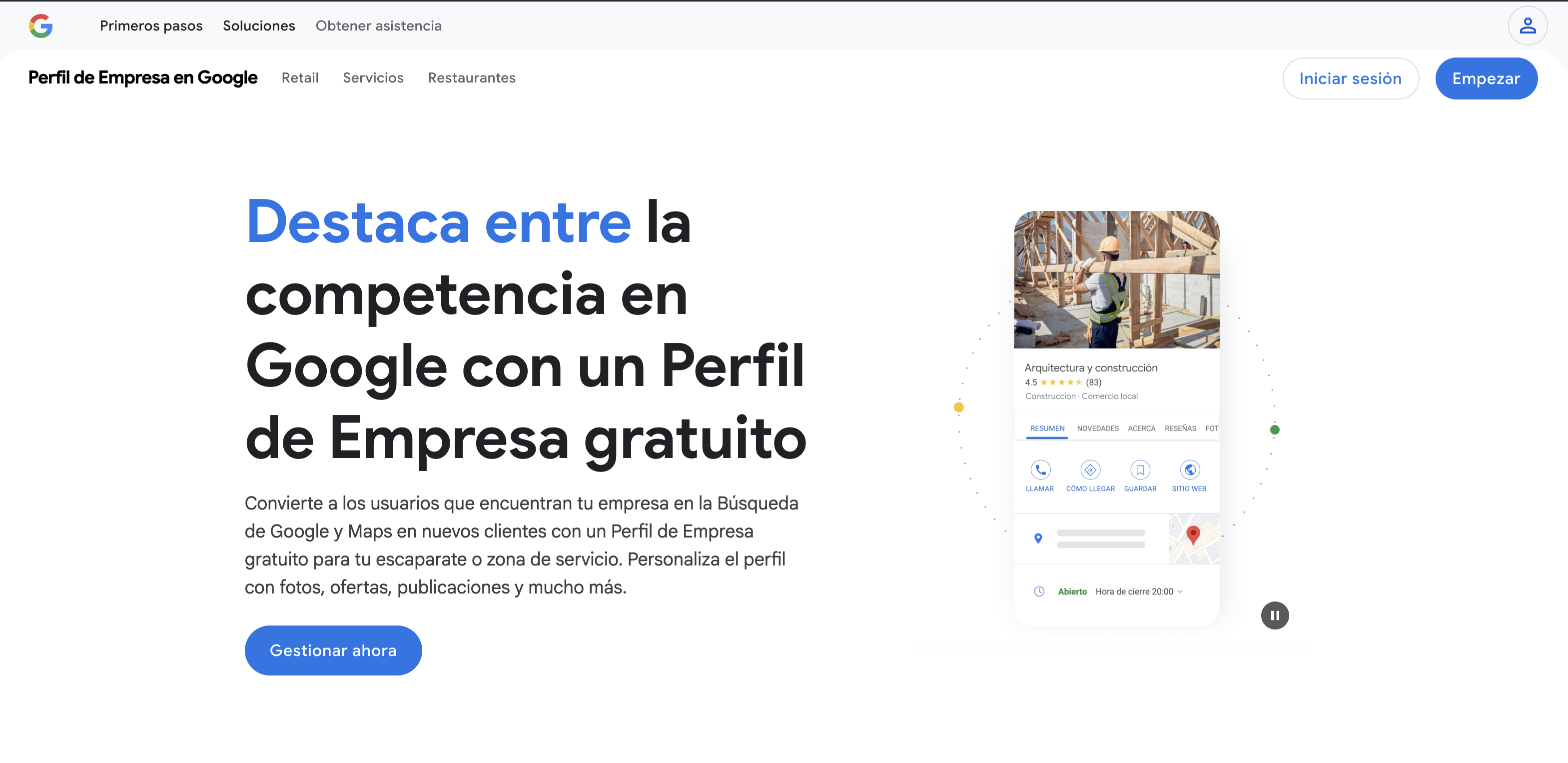Click the yellow dot on the dotted circle
Image resolution: width=1568 pixels, height=763 pixels.
959,407
